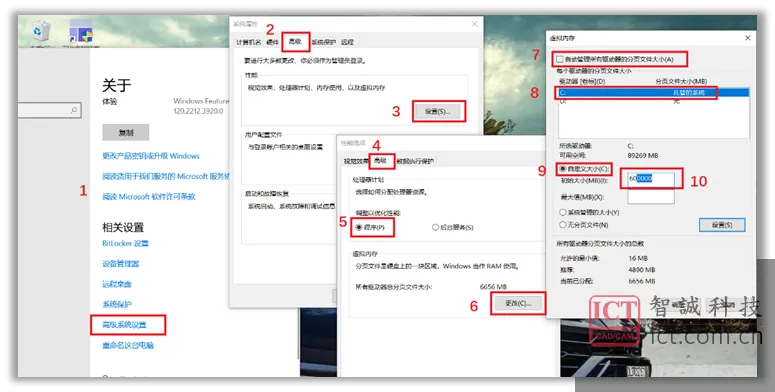This screenshot has height=392, width=775.
Task: Click the 复制 button on About page
Action: tap(126, 132)
